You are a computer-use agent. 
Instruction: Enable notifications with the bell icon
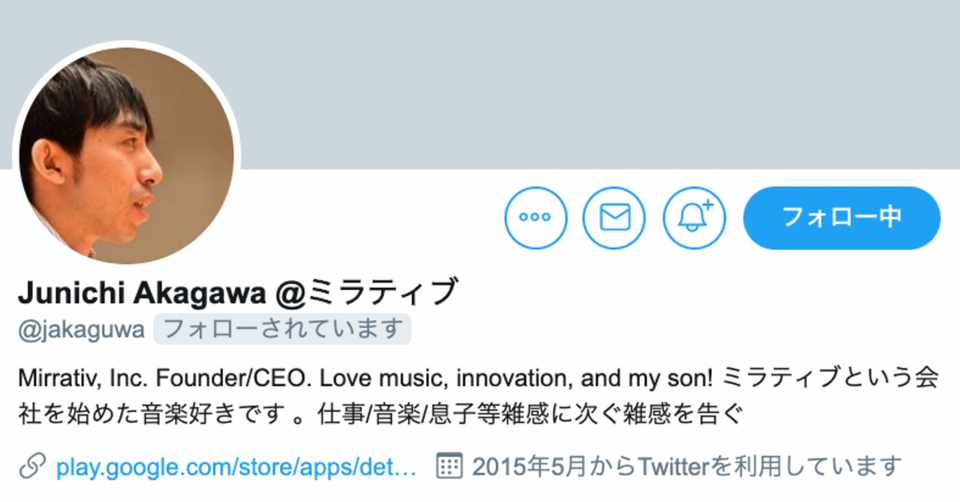click(694, 217)
